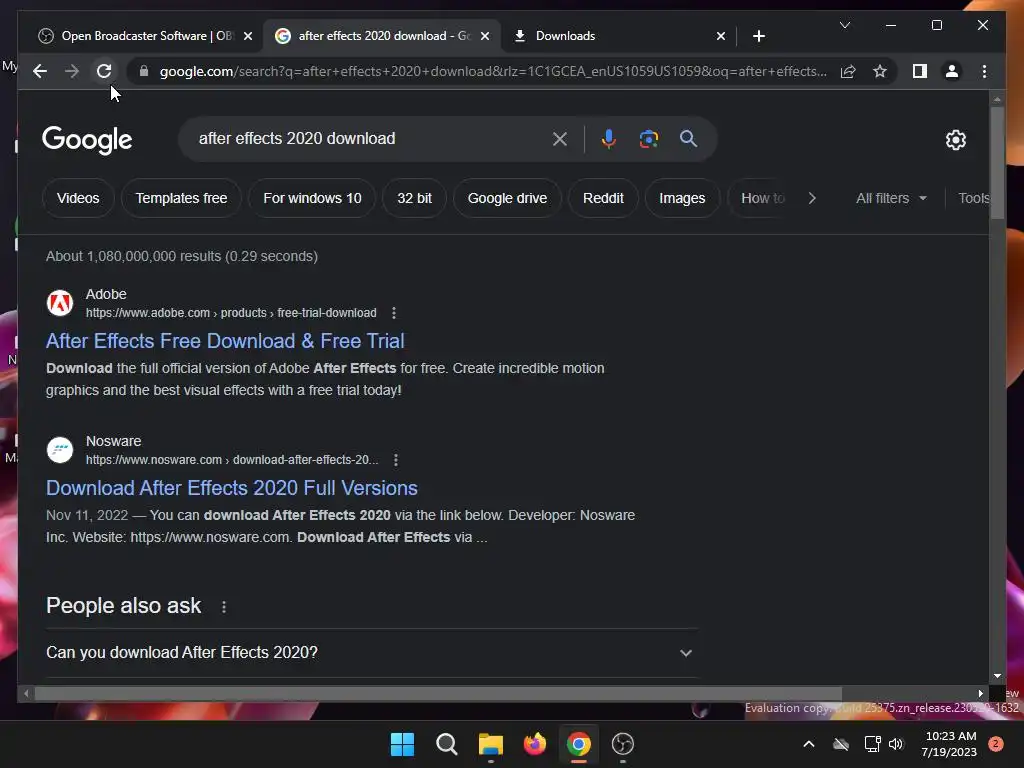
Task: Click the Adobe site favicon
Action: pyautogui.click(x=60, y=303)
